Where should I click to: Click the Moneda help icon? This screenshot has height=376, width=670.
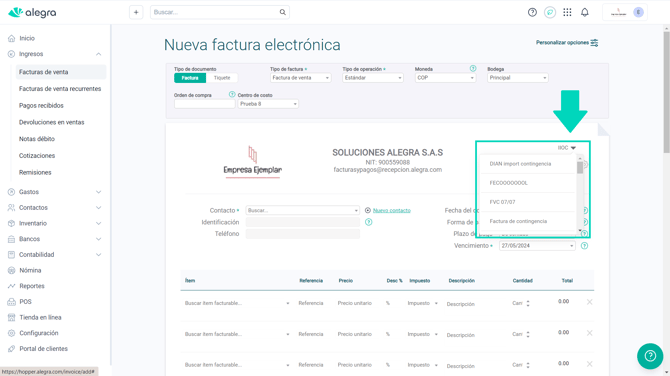pos(473,68)
